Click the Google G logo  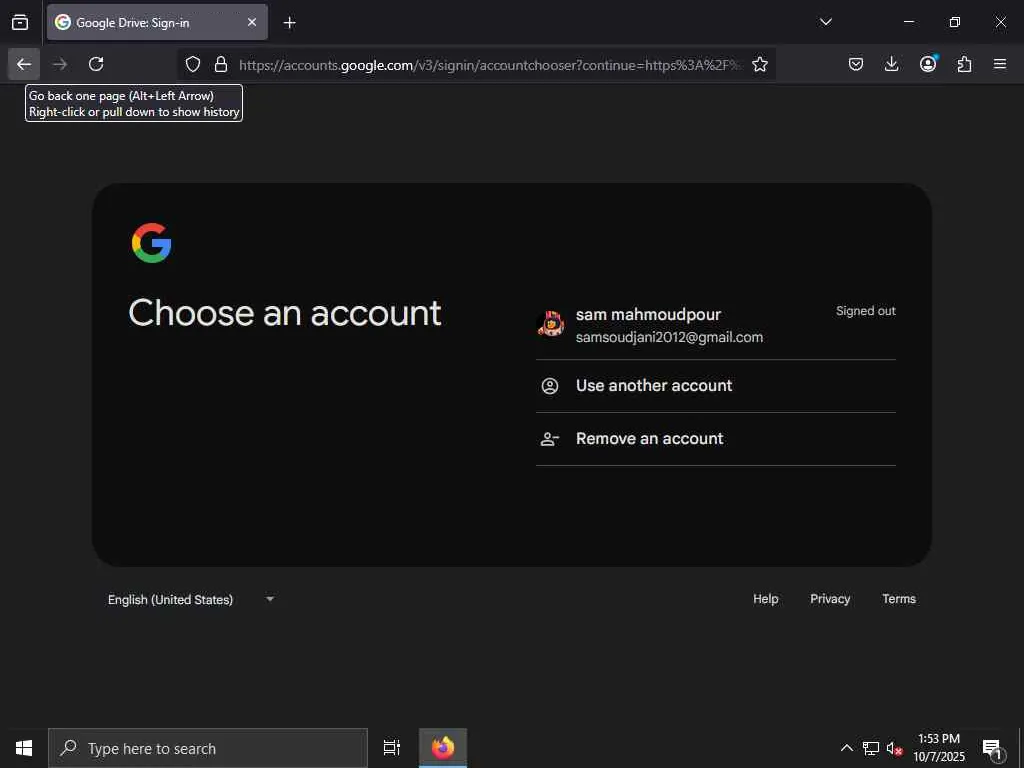click(152, 243)
